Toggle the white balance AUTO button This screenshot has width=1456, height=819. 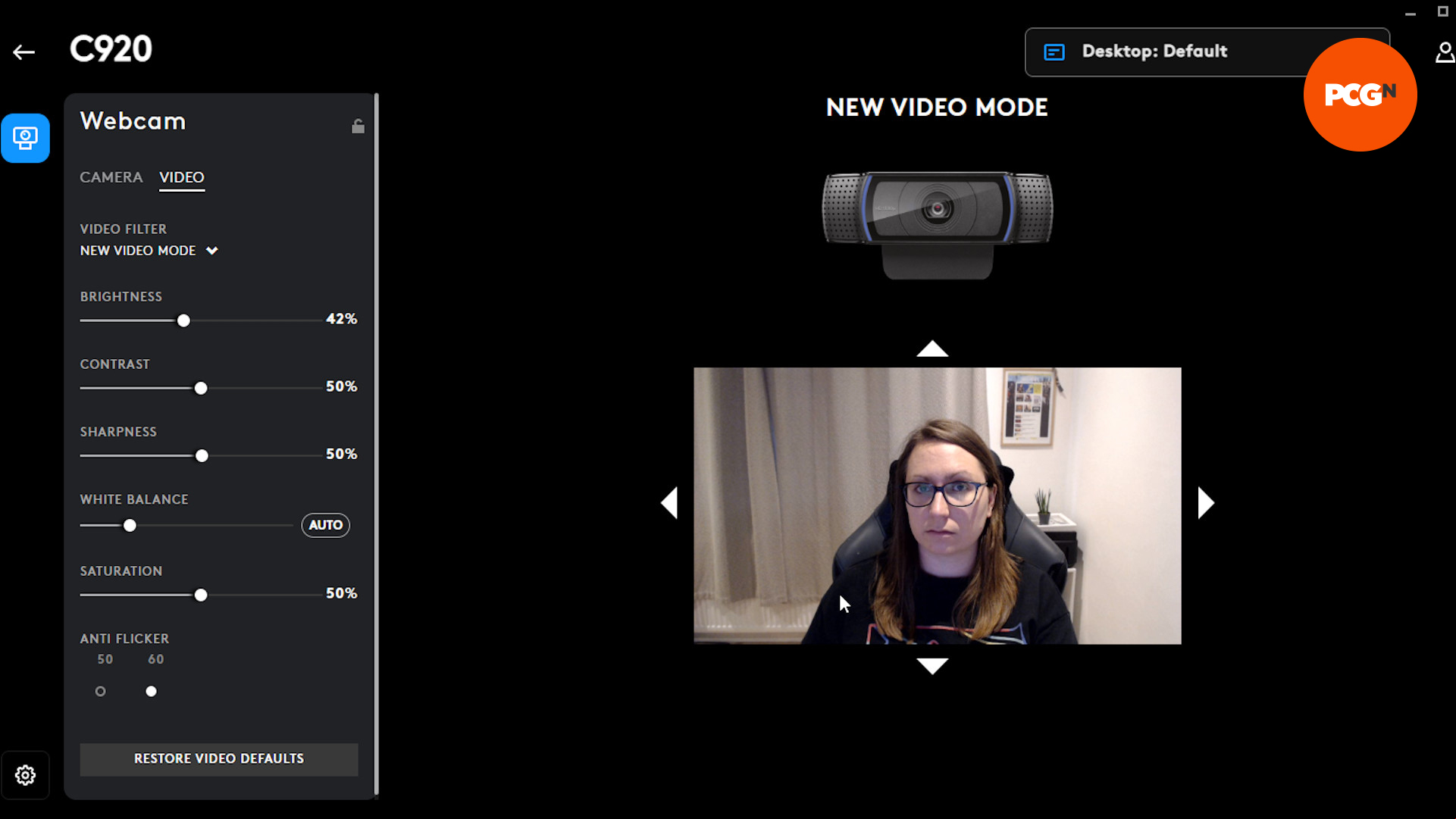point(326,525)
